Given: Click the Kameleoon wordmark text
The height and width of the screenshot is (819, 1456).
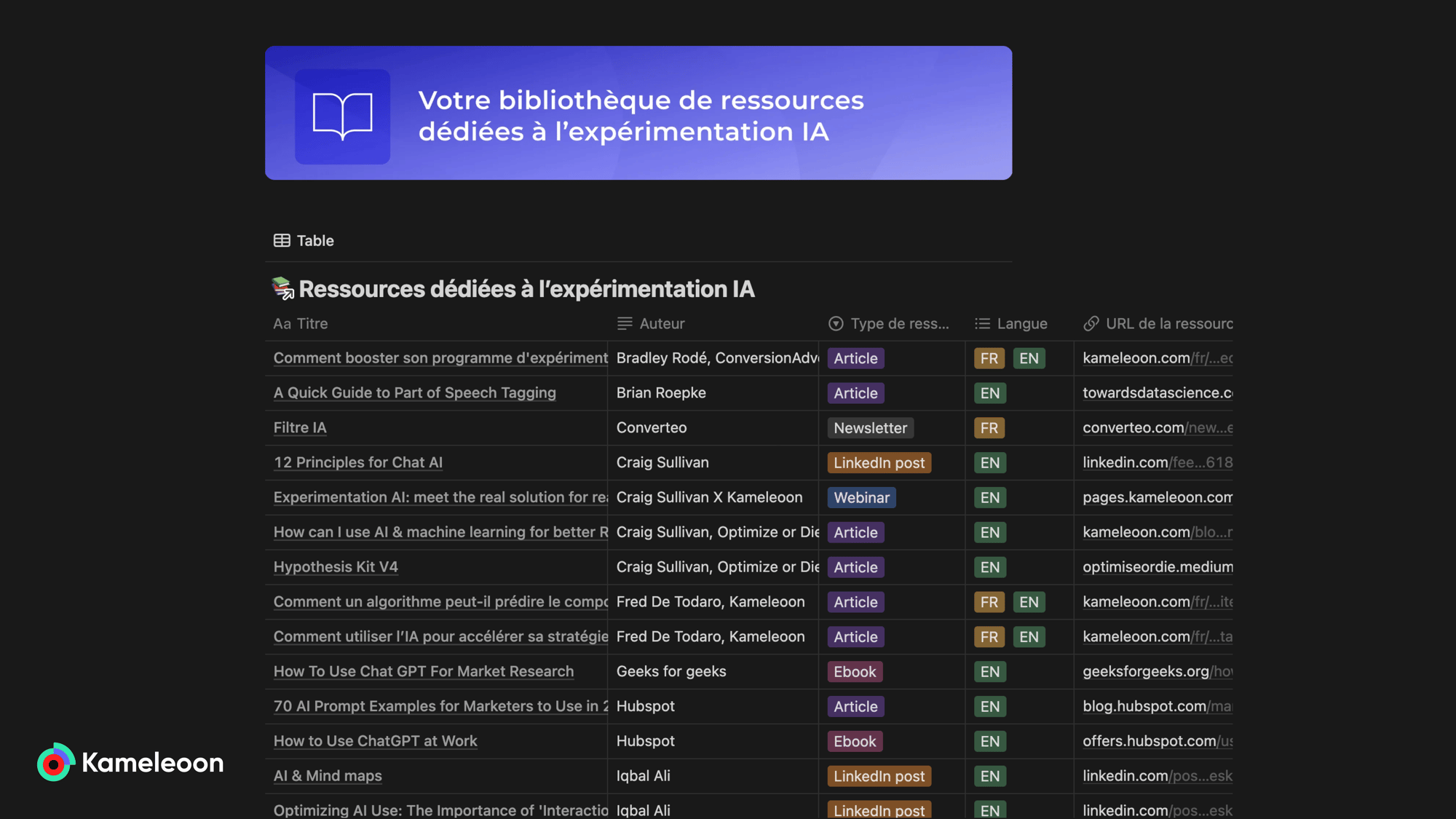Looking at the screenshot, I should [x=153, y=762].
